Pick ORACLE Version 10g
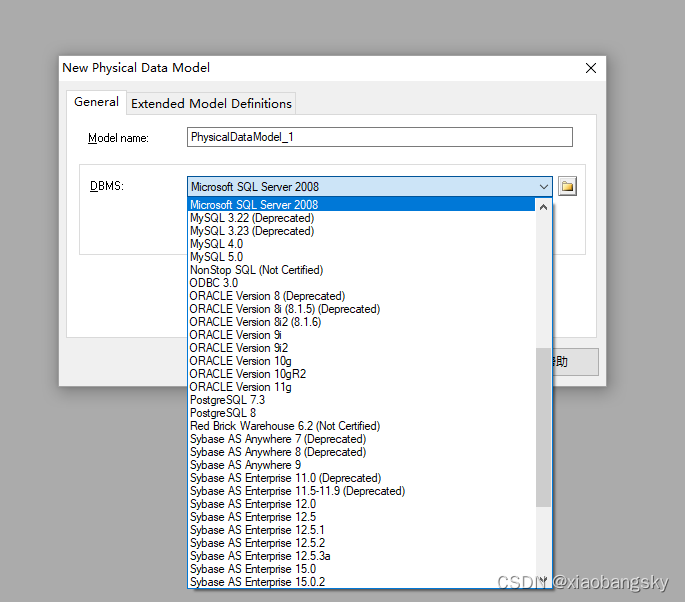 (x=361, y=361)
